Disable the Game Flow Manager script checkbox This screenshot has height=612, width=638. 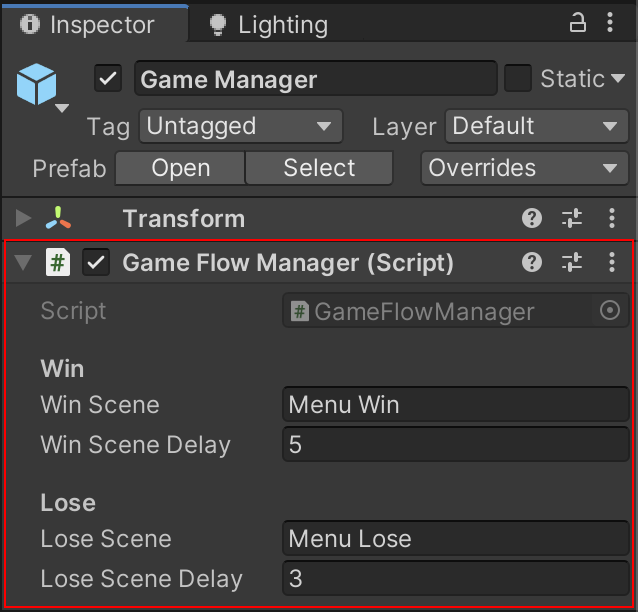(x=96, y=263)
